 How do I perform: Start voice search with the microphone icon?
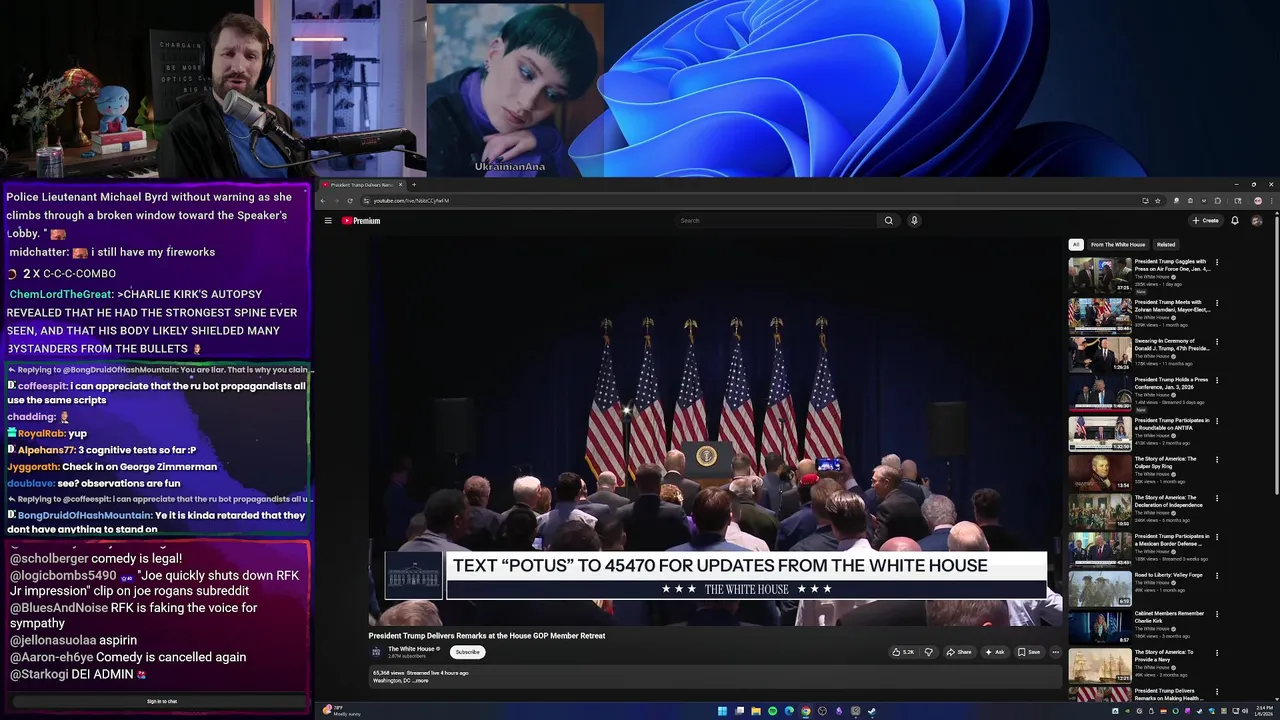(x=914, y=221)
